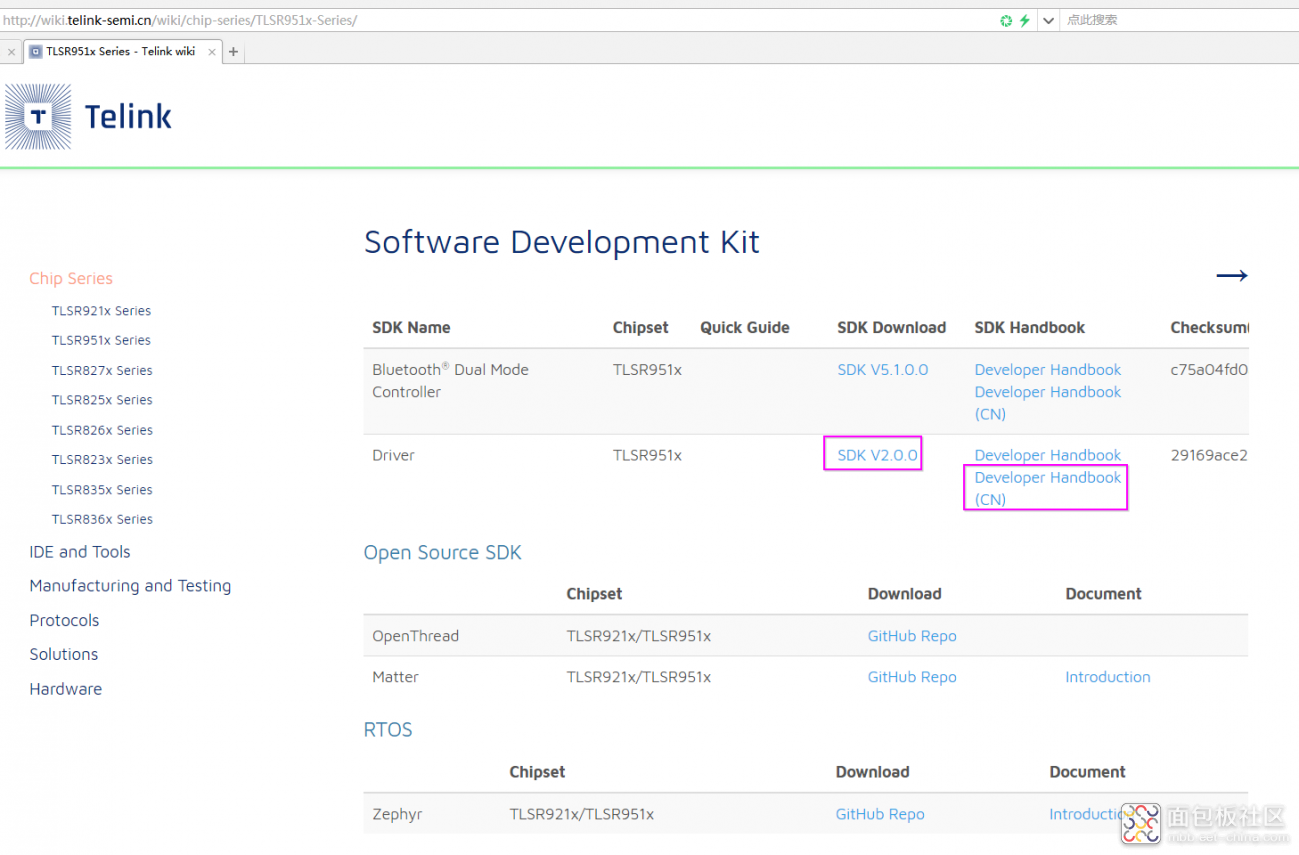Open Driver row Developer Handbook (CN) link
The height and width of the screenshot is (855, 1299).
coord(1048,488)
